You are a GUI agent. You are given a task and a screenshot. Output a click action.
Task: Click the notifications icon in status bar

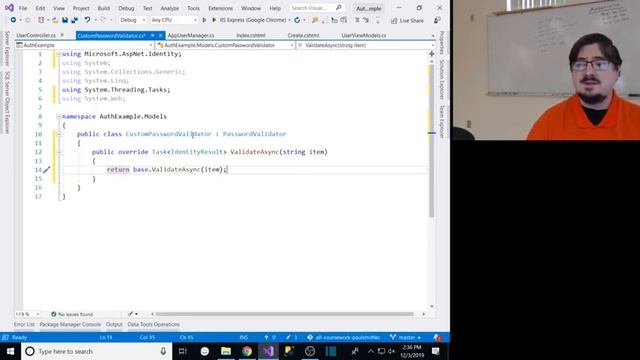[438, 338]
